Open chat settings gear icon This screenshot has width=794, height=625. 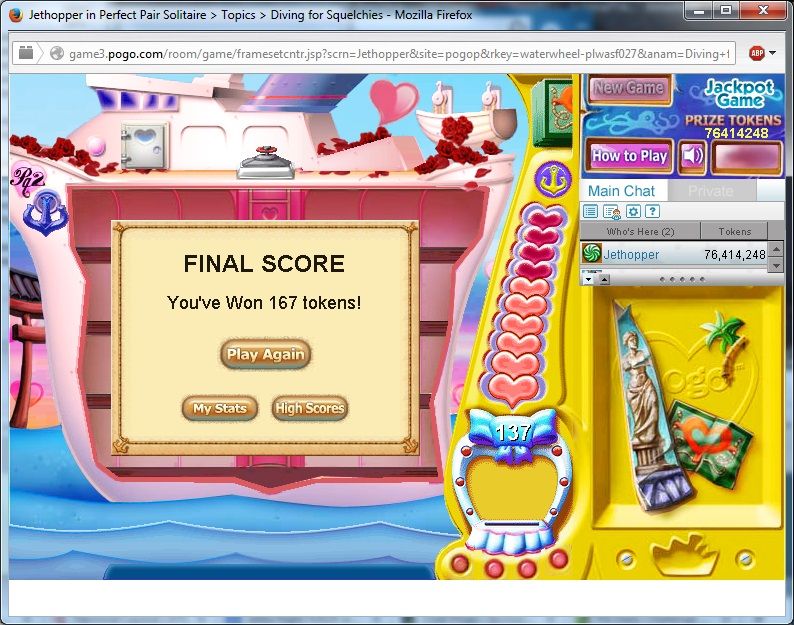(x=633, y=212)
